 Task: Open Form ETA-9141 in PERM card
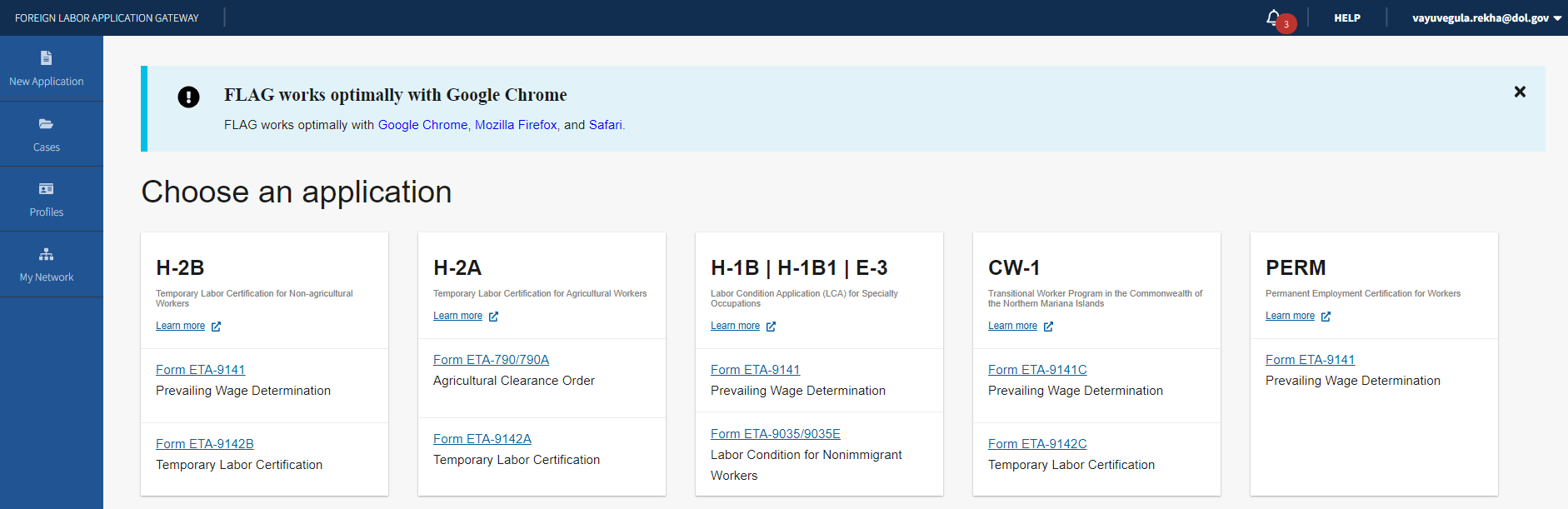(1310, 360)
